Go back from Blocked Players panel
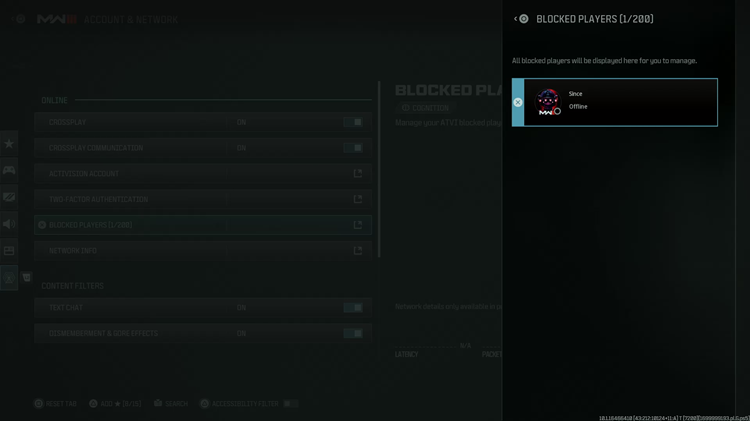The height and width of the screenshot is (421, 750). (521, 19)
